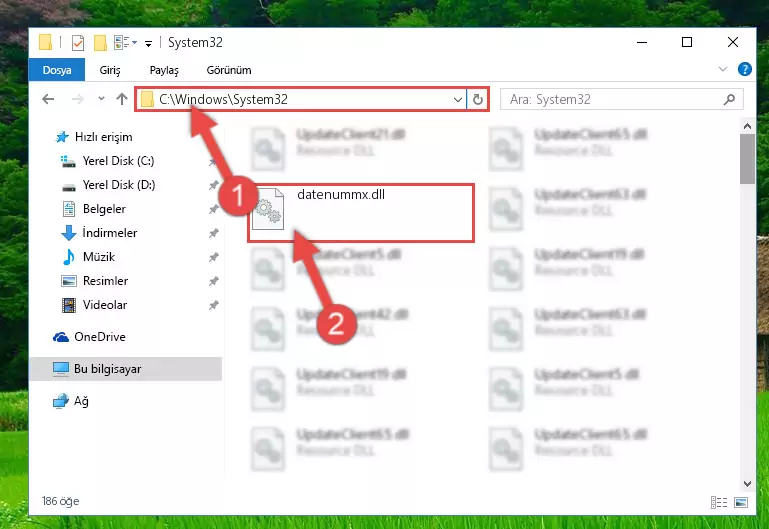Click the pin icon next to Resimler
Screen dimensions: 769x529
point(214,281)
